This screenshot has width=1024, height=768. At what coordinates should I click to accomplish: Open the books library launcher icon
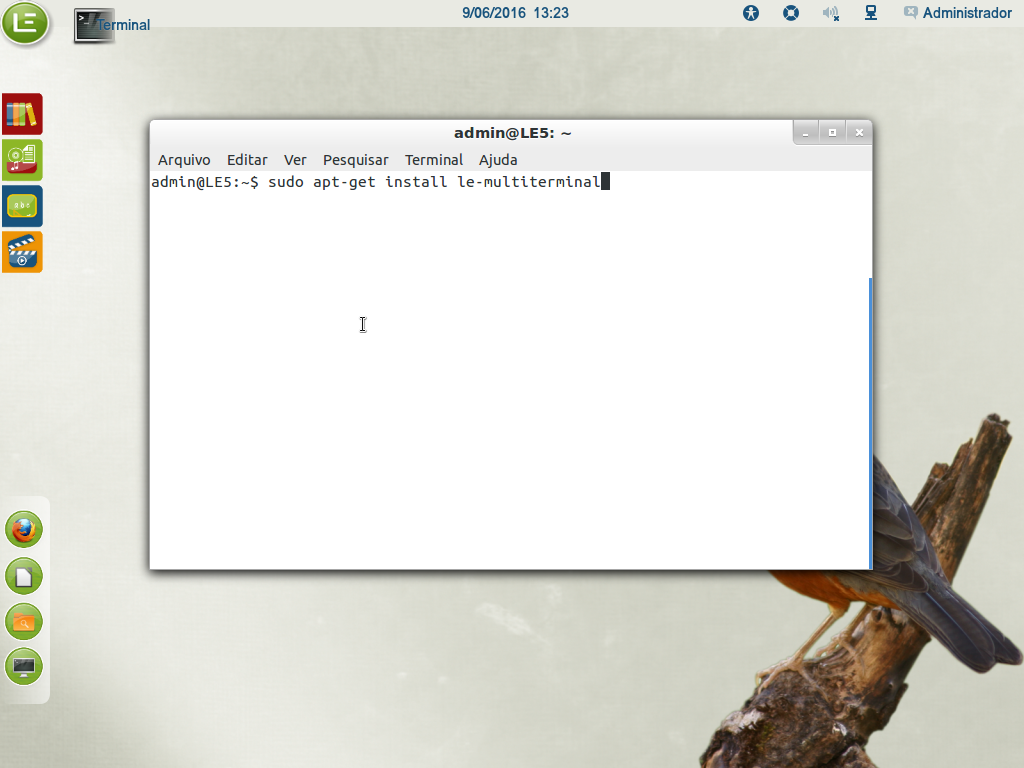pyautogui.click(x=22, y=114)
